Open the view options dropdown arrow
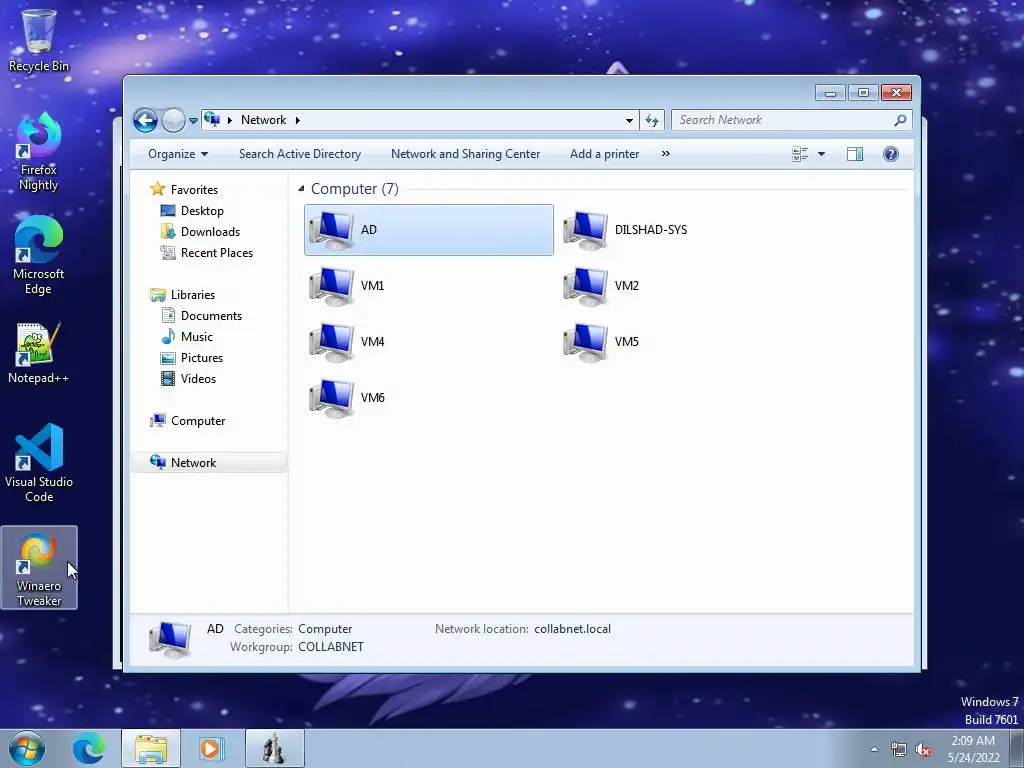 (x=822, y=154)
